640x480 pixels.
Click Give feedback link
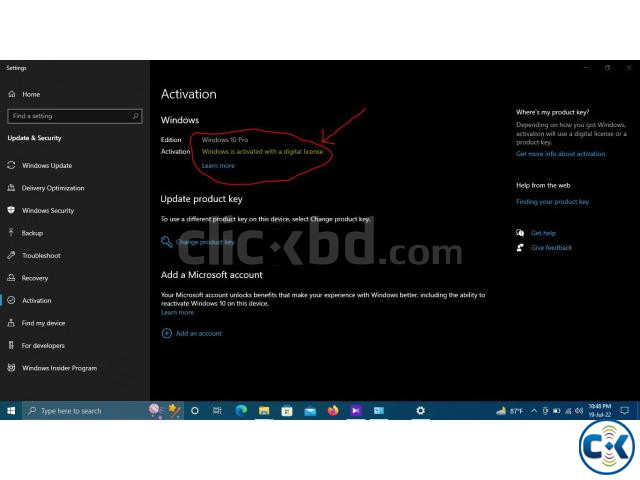[551, 247]
